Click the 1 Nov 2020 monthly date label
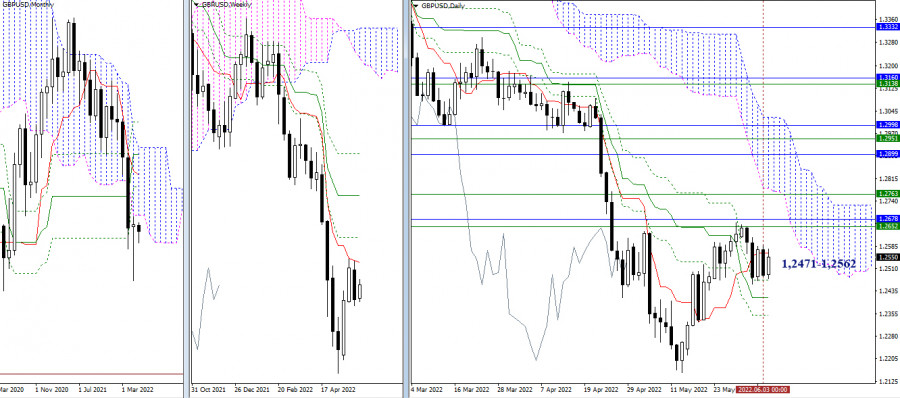Image resolution: width=900 pixels, height=398 pixels. (x=52, y=389)
